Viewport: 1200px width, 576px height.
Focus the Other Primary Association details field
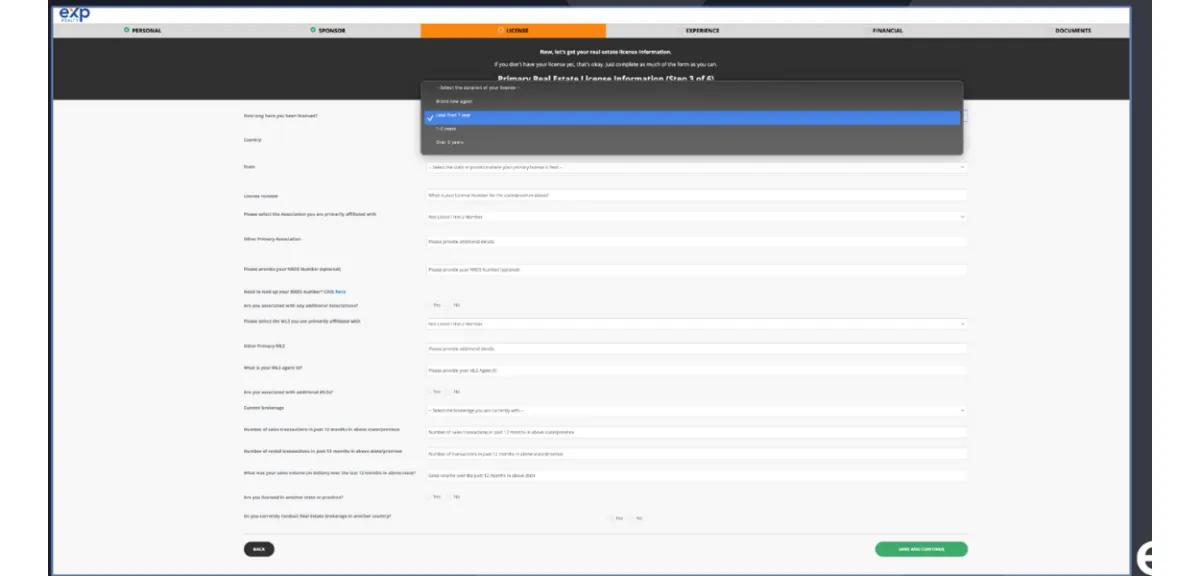coord(696,242)
